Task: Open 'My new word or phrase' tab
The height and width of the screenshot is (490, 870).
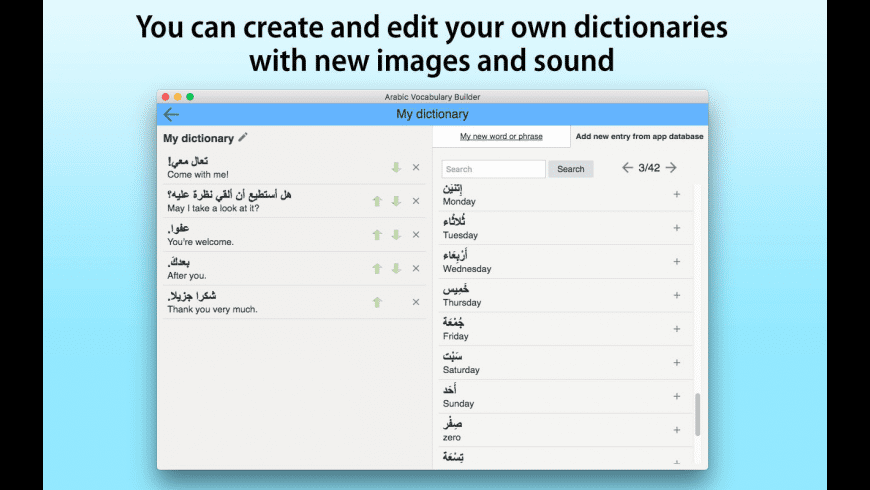Action: pos(501,137)
